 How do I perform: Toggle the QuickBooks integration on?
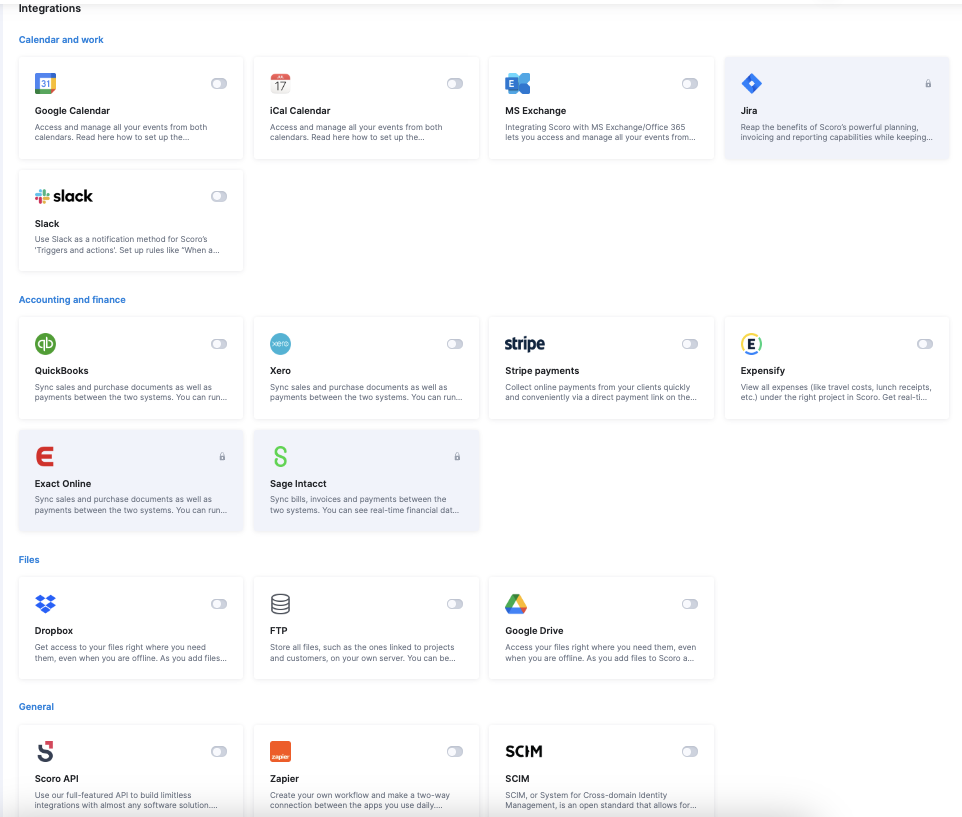pos(219,344)
